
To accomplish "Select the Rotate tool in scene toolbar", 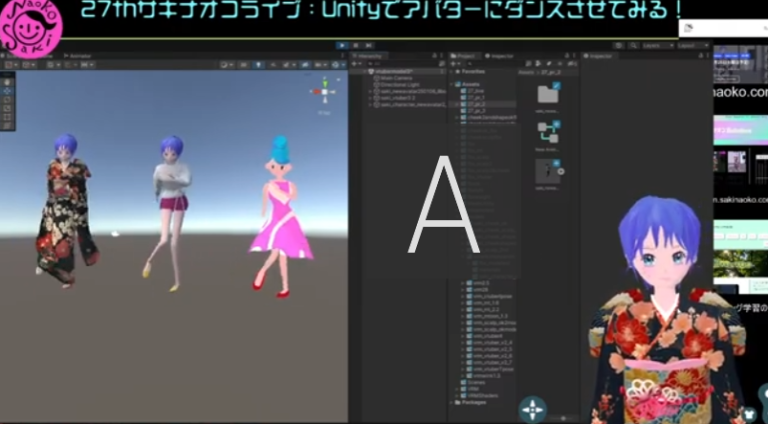I will click(x=9, y=98).
